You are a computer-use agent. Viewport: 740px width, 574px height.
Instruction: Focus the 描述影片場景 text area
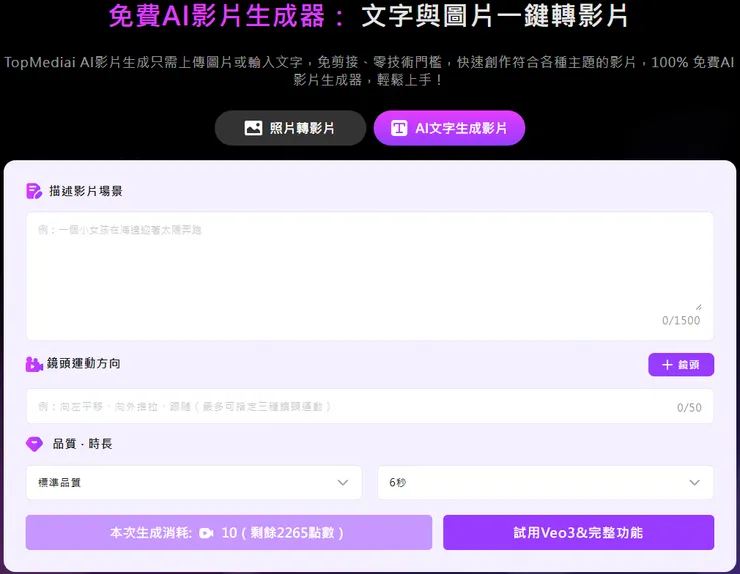[x=370, y=276]
